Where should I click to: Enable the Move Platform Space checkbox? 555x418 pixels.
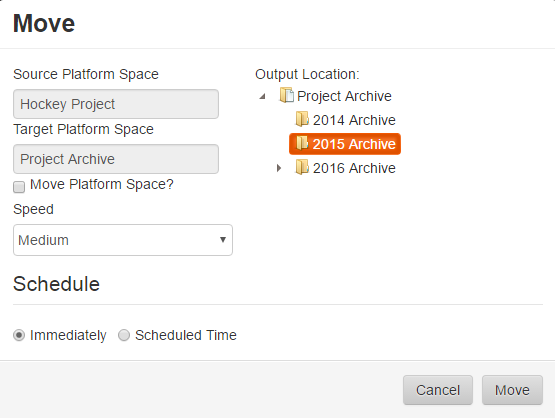pyautogui.click(x=19, y=187)
